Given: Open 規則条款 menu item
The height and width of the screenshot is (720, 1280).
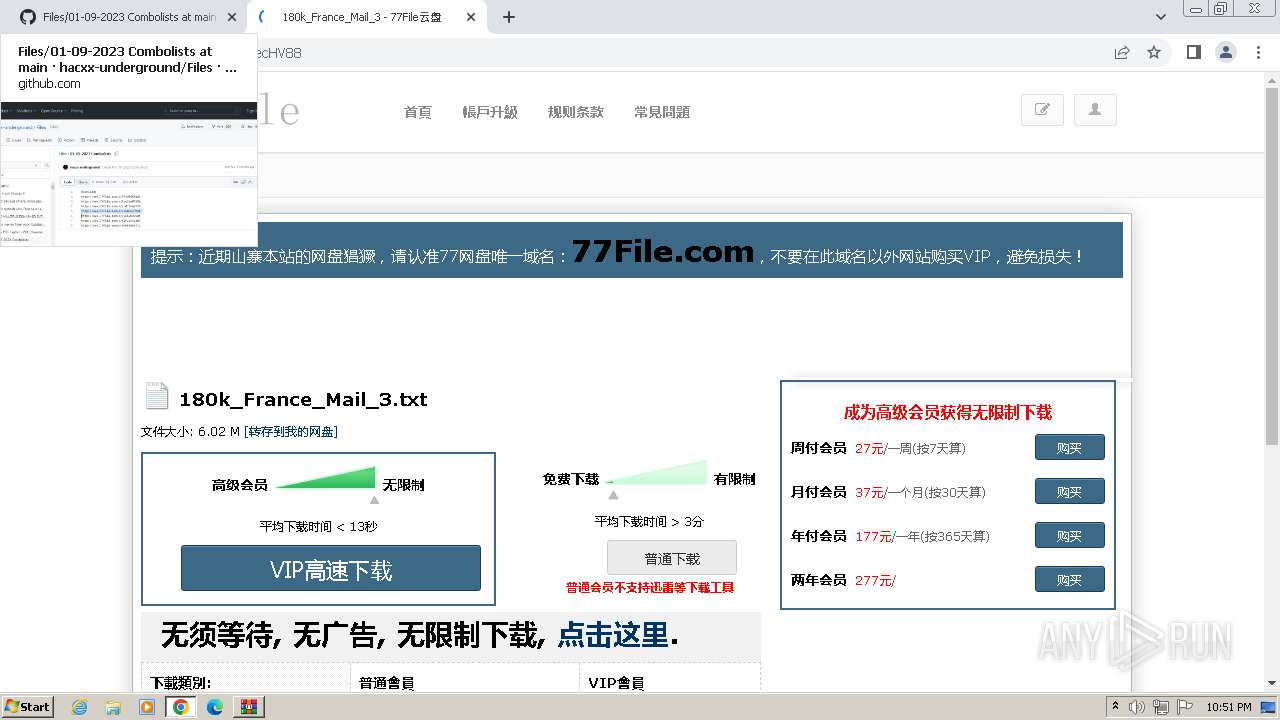Looking at the screenshot, I should click(x=576, y=112).
